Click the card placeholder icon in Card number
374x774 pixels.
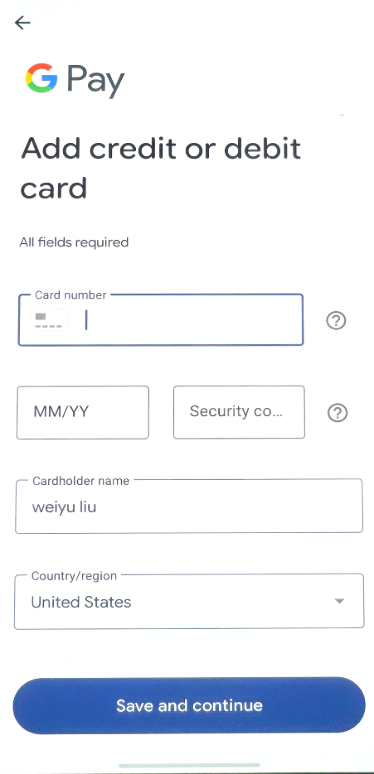(48, 320)
